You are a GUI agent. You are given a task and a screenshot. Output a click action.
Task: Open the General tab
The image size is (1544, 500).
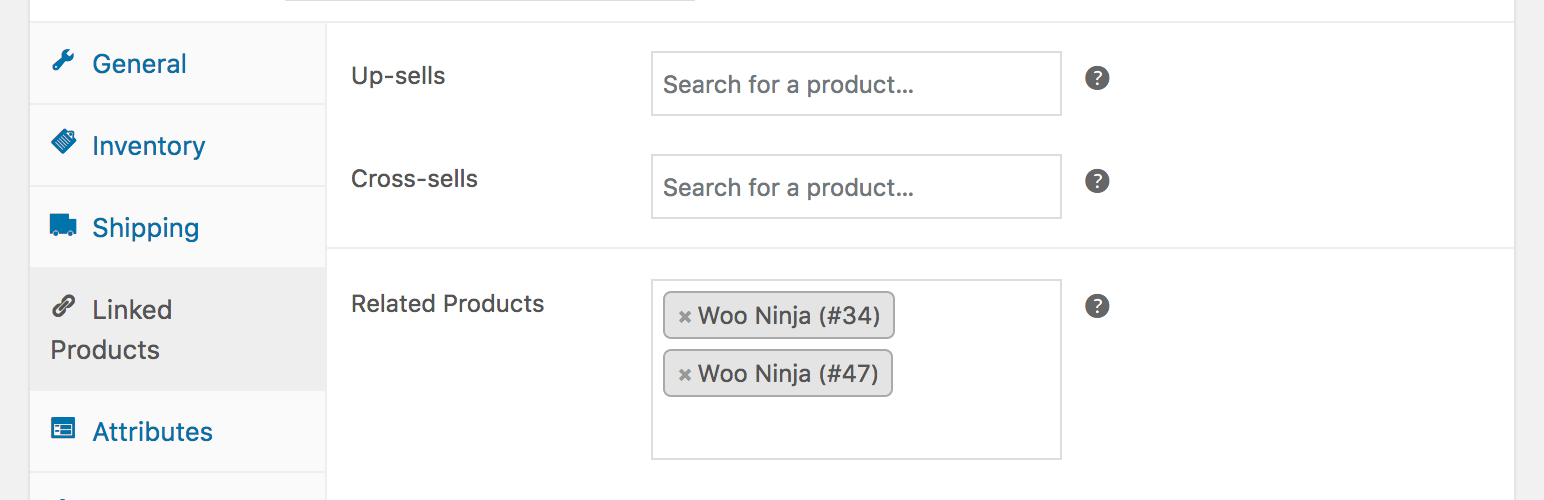(139, 64)
